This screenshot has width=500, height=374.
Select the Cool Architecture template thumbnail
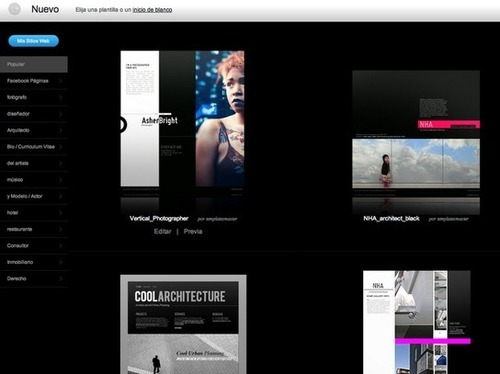click(x=183, y=324)
